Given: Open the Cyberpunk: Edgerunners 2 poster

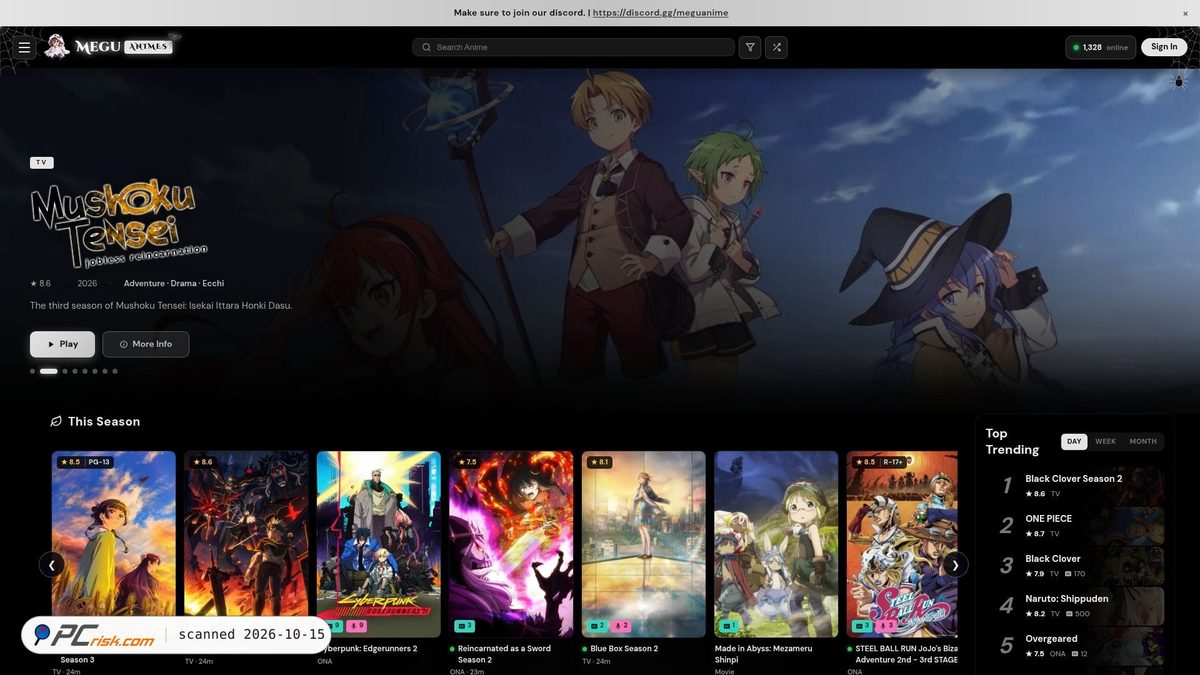Looking at the screenshot, I should point(379,544).
